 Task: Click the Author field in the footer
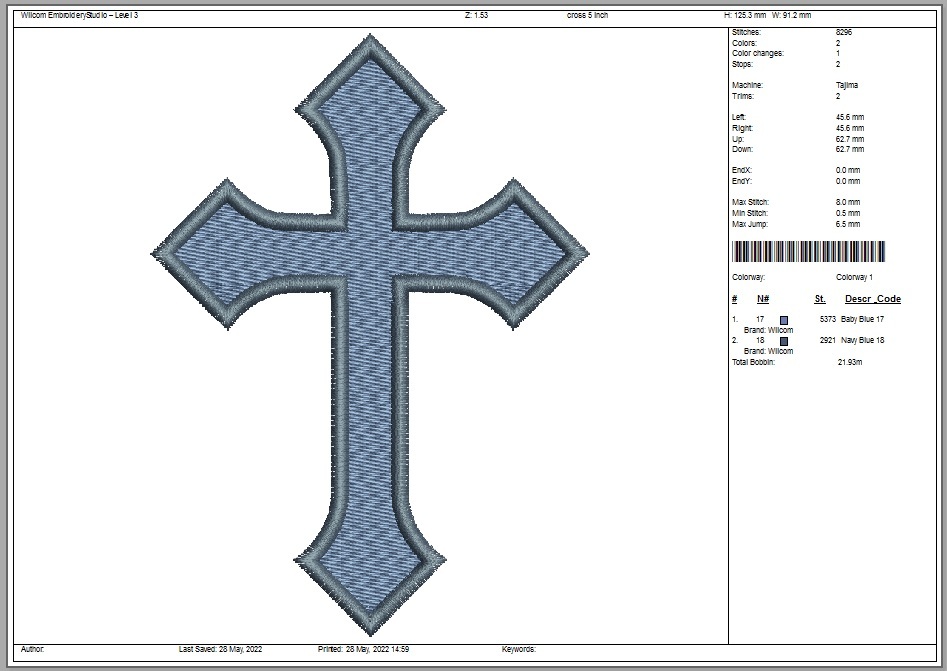tap(32, 649)
